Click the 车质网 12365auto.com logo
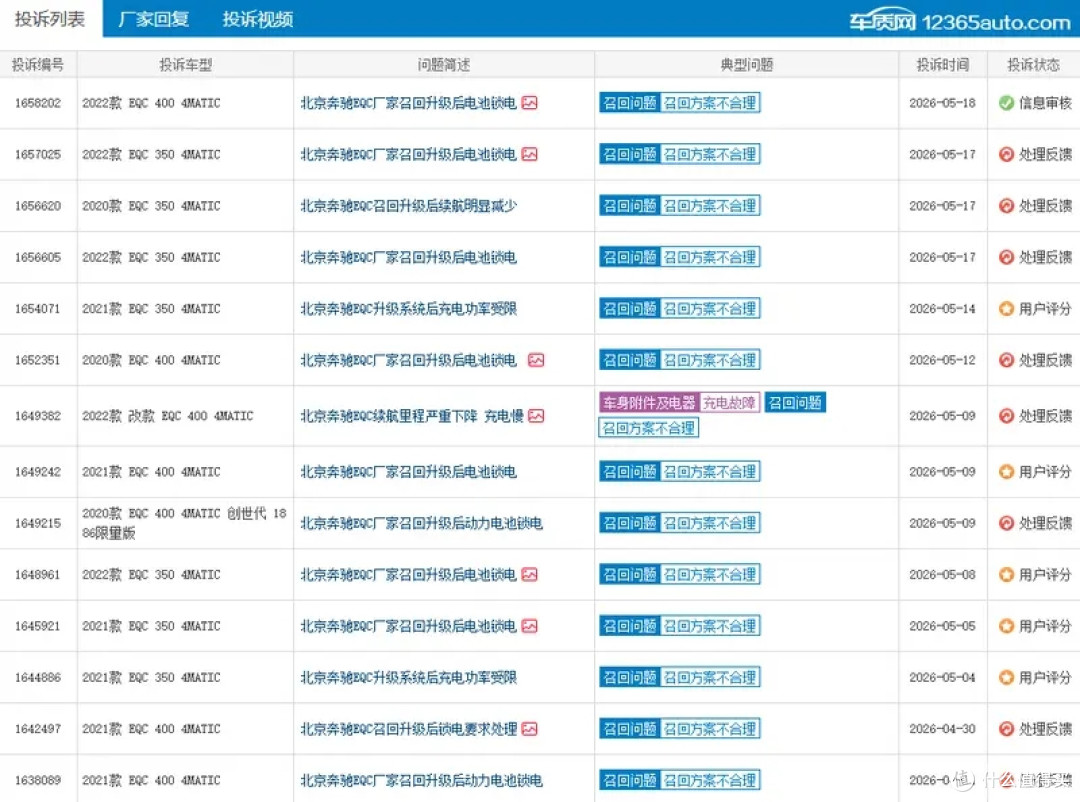 [x=959, y=21]
